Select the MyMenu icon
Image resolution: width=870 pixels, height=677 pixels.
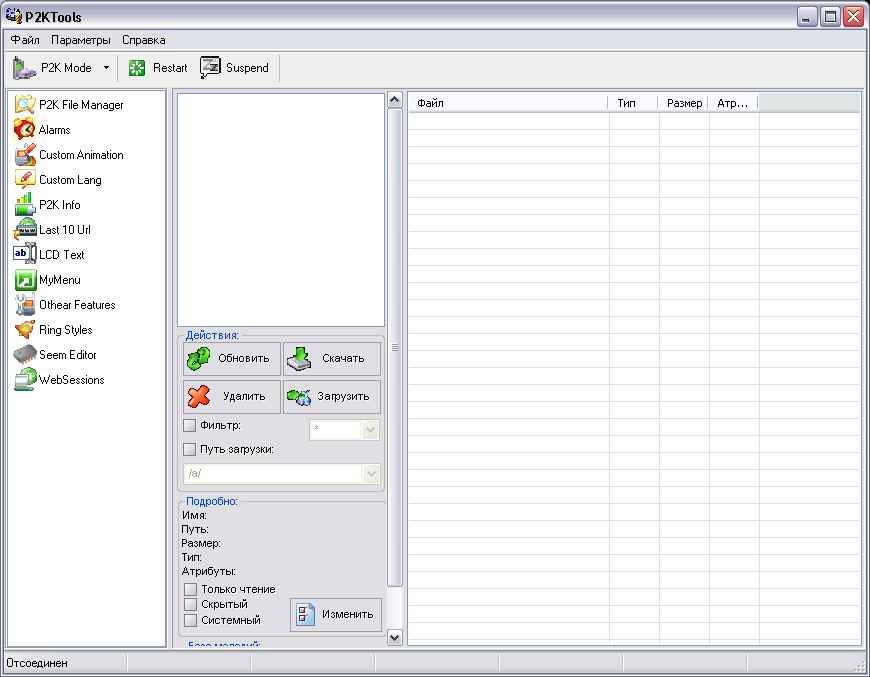point(25,280)
